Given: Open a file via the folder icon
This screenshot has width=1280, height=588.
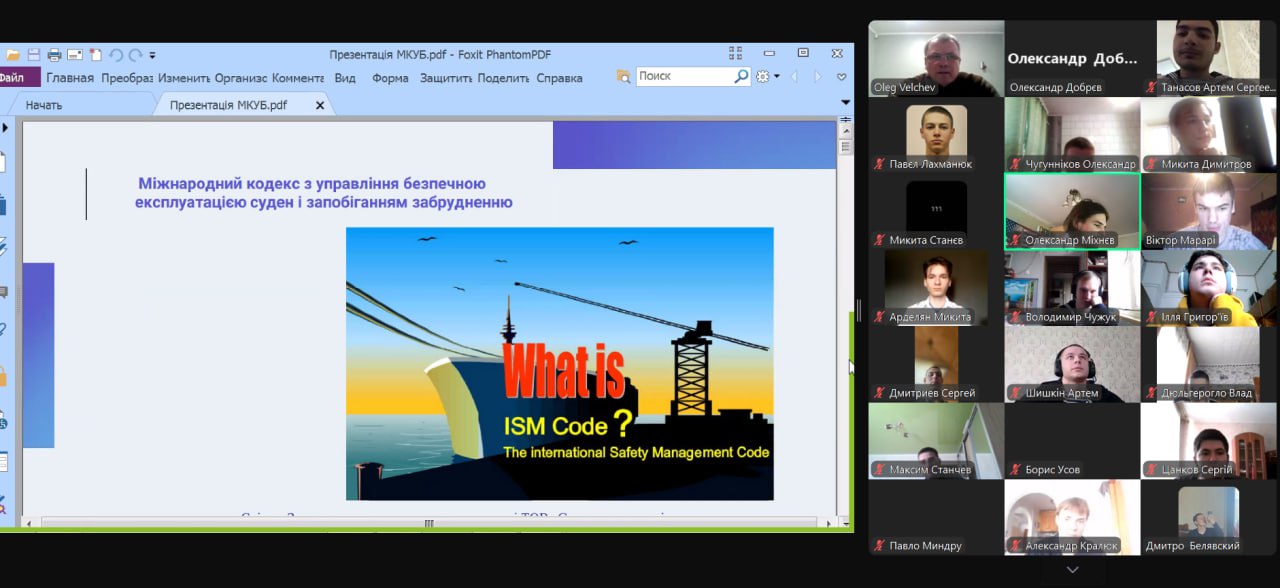Looking at the screenshot, I should (11, 55).
